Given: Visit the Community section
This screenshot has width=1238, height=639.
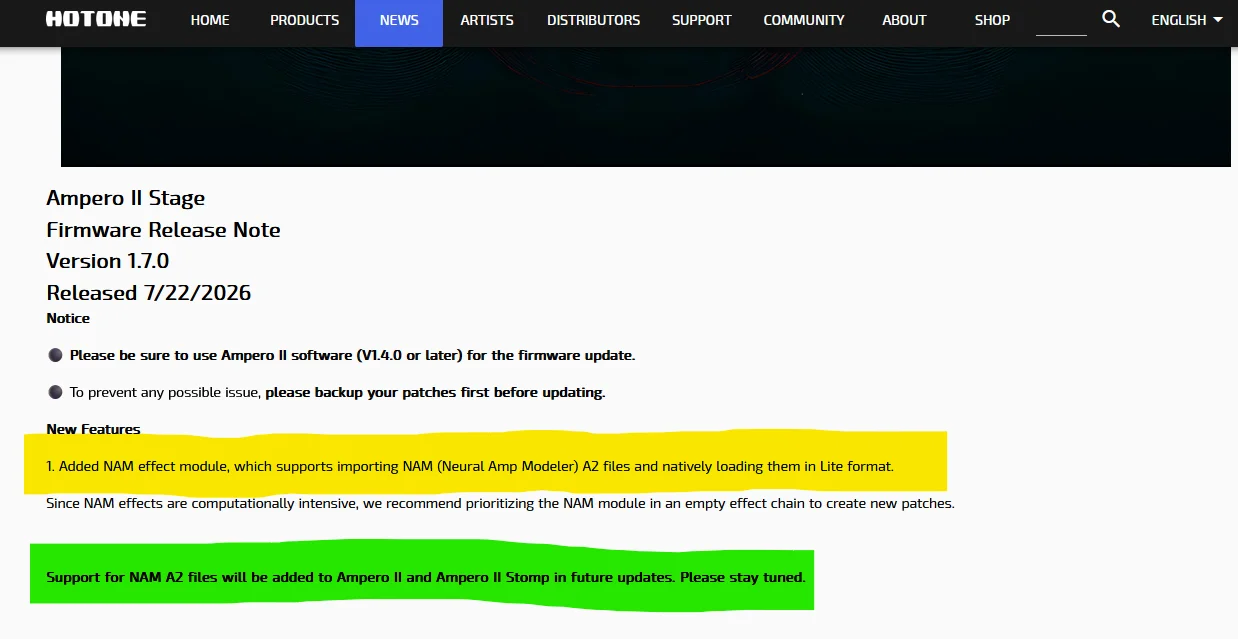Looking at the screenshot, I should 804,20.
